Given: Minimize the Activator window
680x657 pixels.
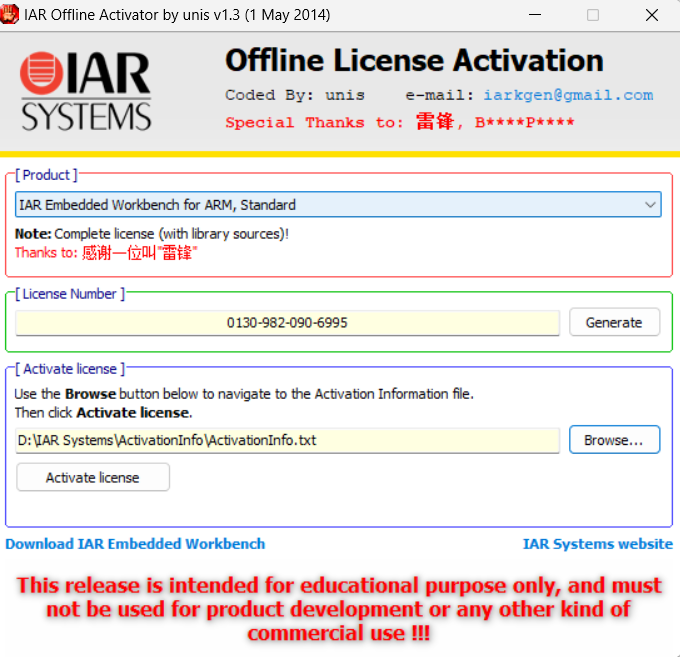Looking at the screenshot, I should 535,15.
